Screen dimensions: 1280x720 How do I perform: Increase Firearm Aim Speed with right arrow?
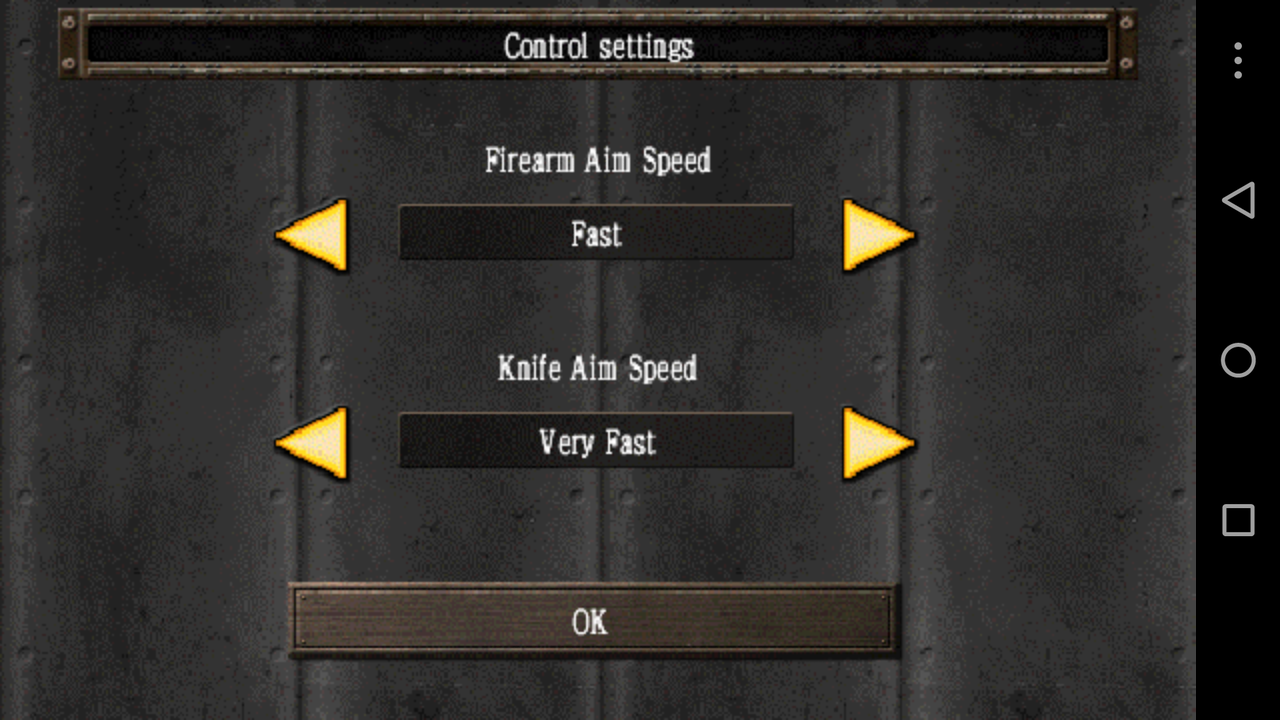point(878,235)
